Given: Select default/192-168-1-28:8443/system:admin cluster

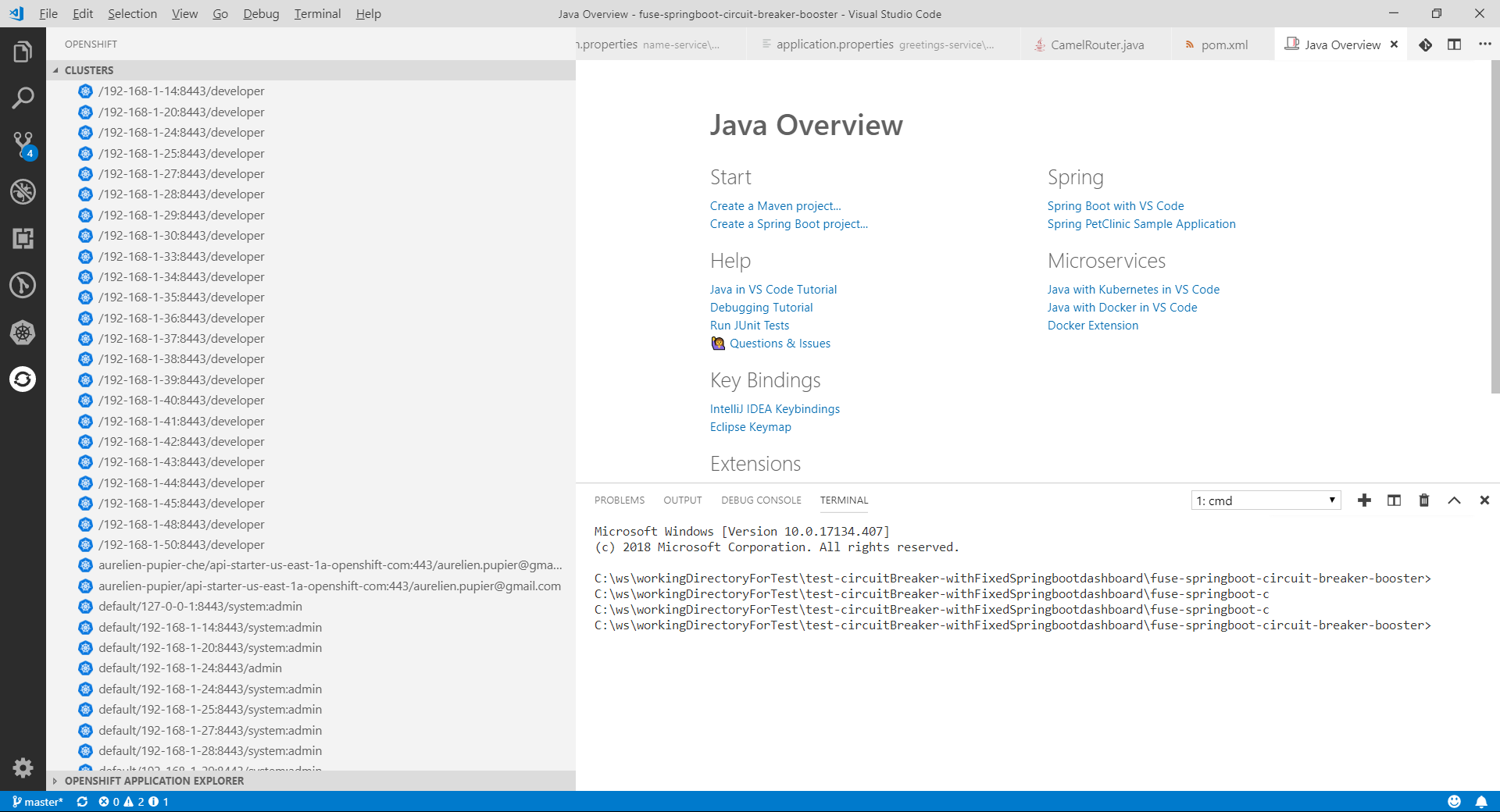Looking at the screenshot, I should pos(311,751).
